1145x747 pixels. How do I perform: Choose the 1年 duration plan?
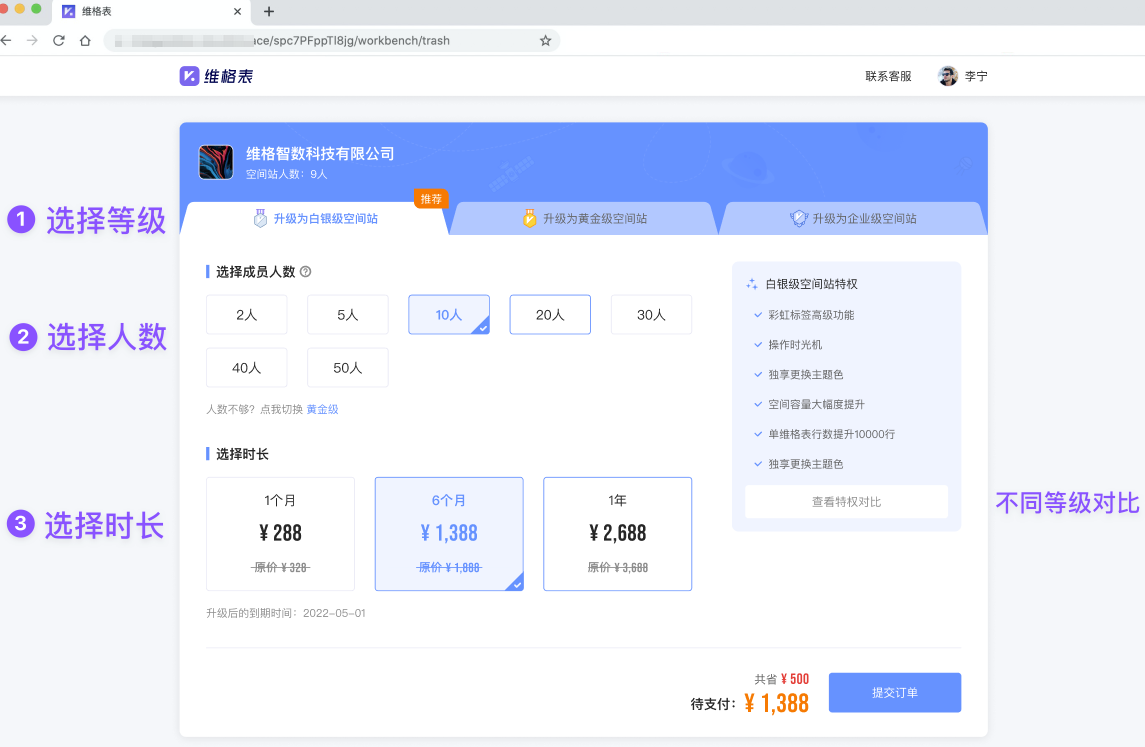[x=617, y=534]
